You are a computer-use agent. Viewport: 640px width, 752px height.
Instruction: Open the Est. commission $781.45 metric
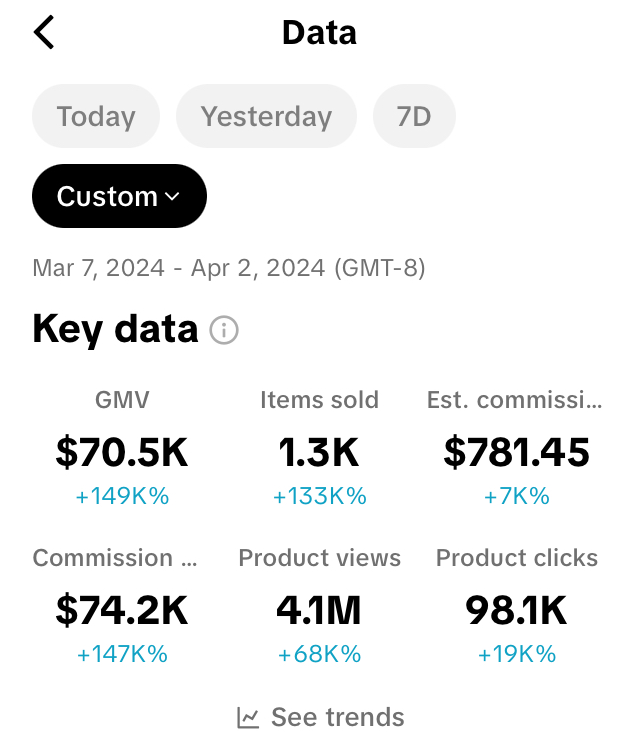point(517,452)
